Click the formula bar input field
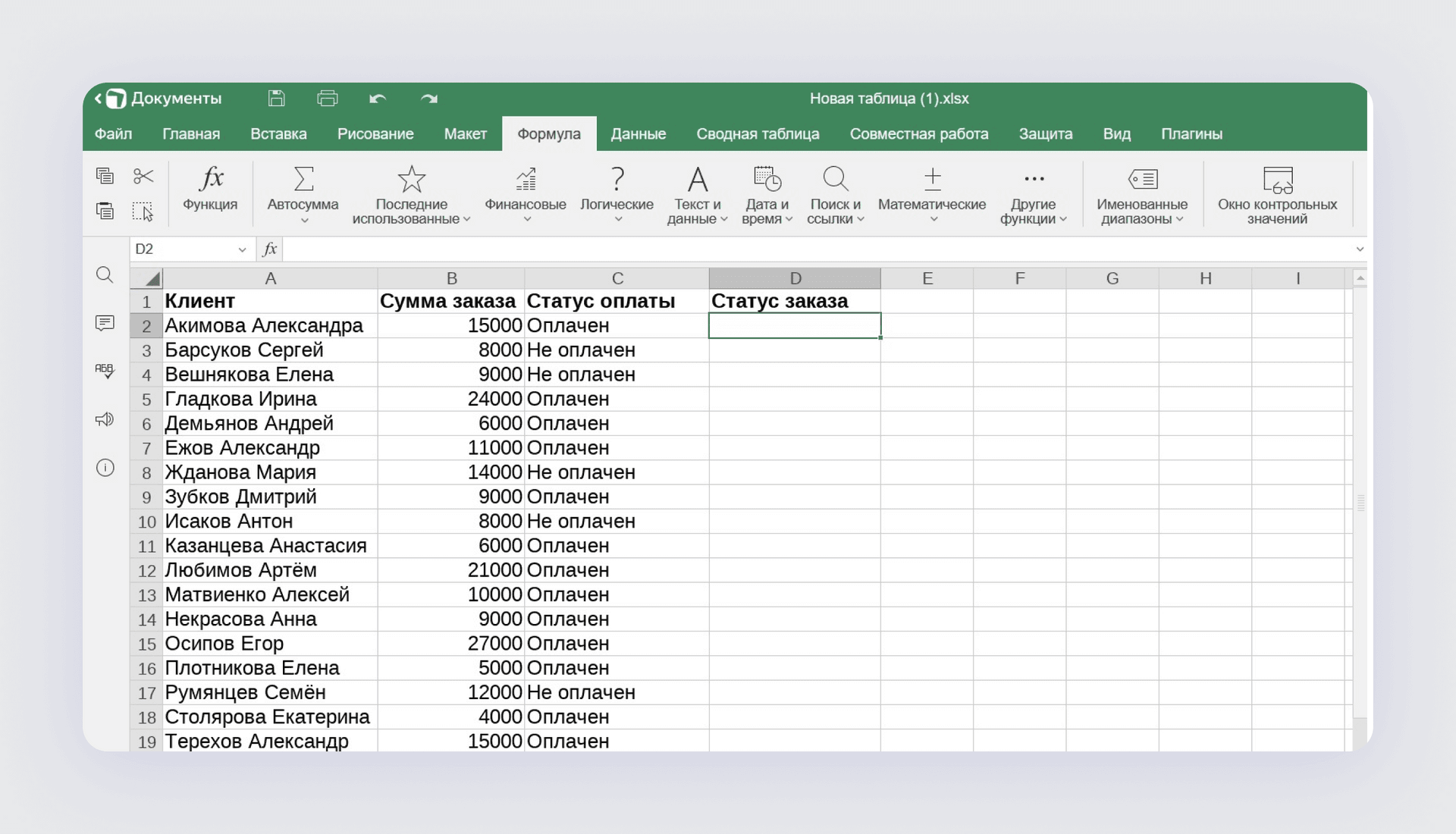This screenshot has width=1456, height=834. click(x=817, y=249)
